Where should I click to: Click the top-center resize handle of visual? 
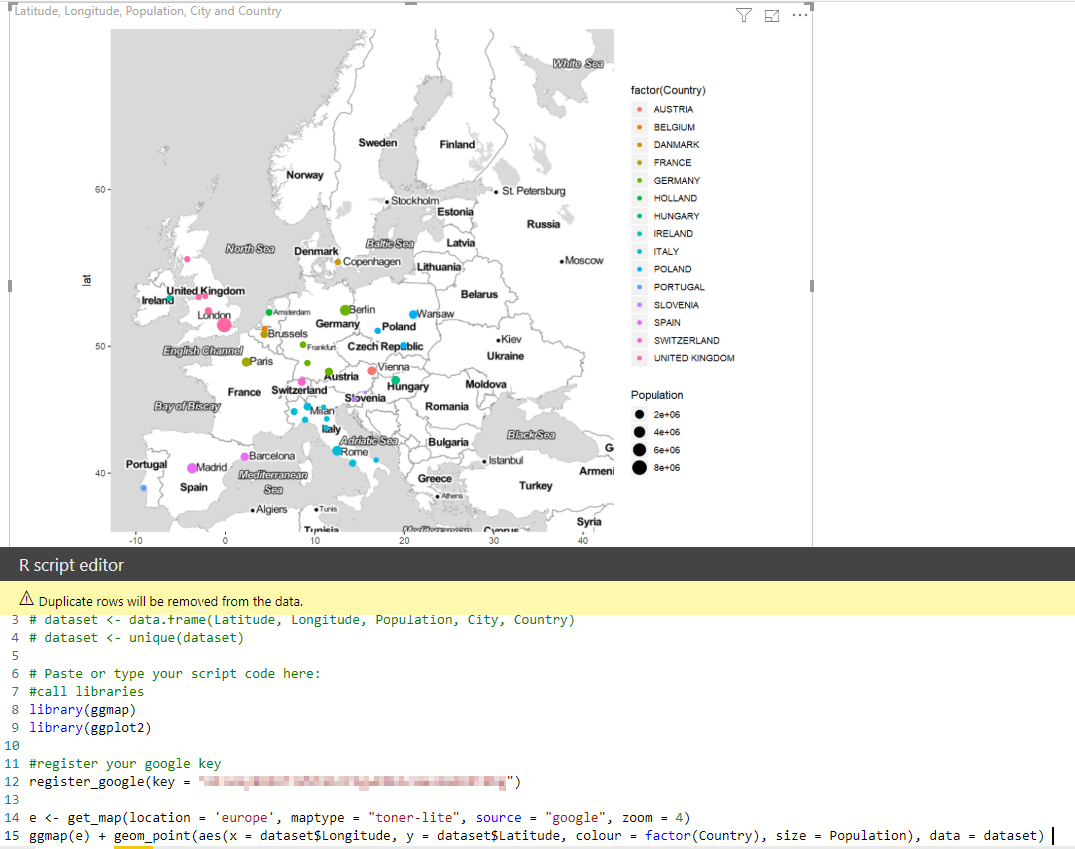coord(411,4)
